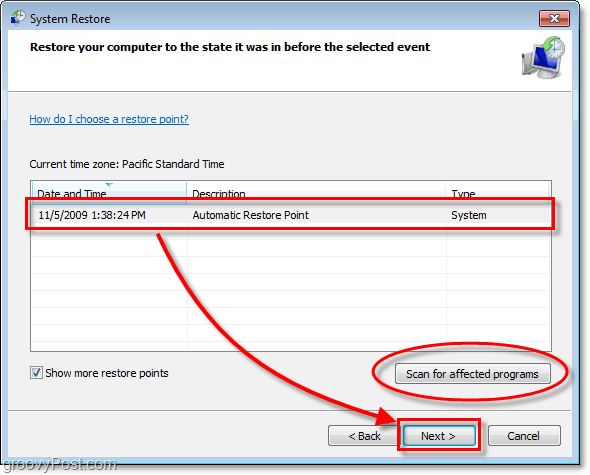The height and width of the screenshot is (475, 590).
Task: Sort by the Date and Time column
Action: 109,193
